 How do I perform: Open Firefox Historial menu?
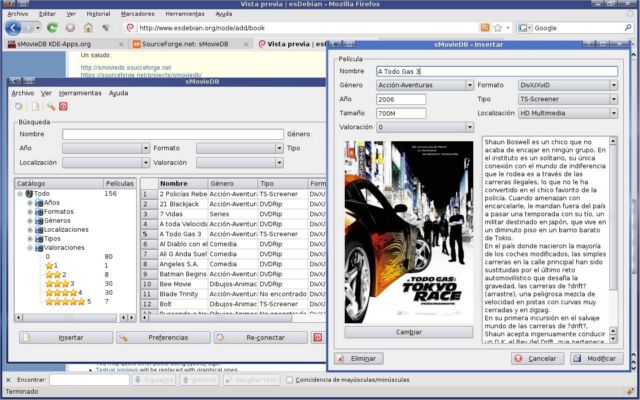point(98,13)
